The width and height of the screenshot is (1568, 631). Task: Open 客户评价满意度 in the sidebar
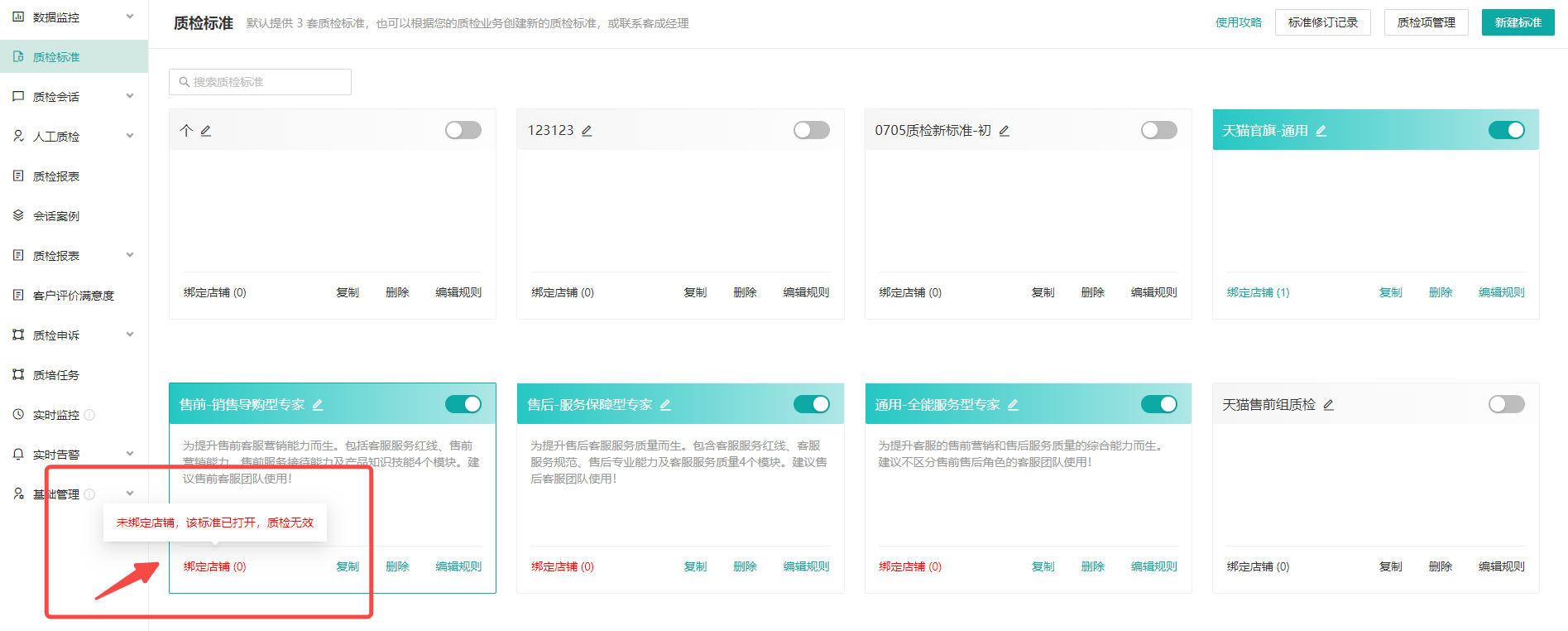pyautogui.click(x=74, y=295)
